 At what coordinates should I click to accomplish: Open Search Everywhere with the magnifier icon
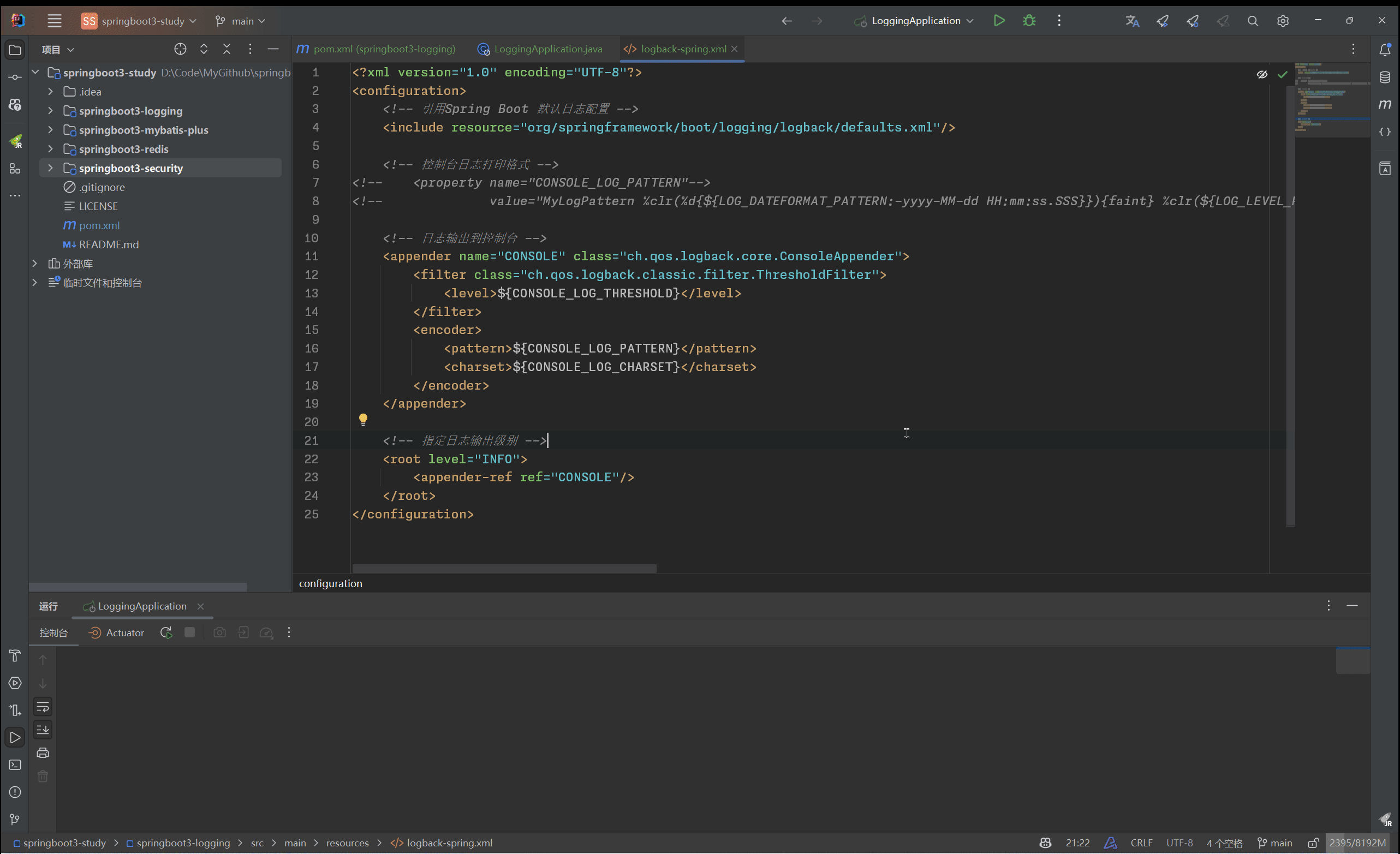pyautogui.click(x=1252, y=20)
